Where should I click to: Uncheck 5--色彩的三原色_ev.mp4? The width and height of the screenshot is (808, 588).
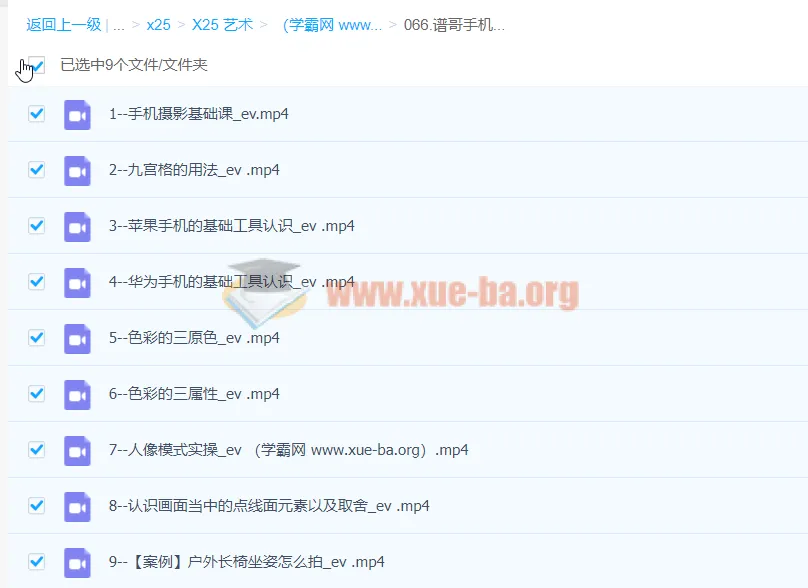point(36,338)
